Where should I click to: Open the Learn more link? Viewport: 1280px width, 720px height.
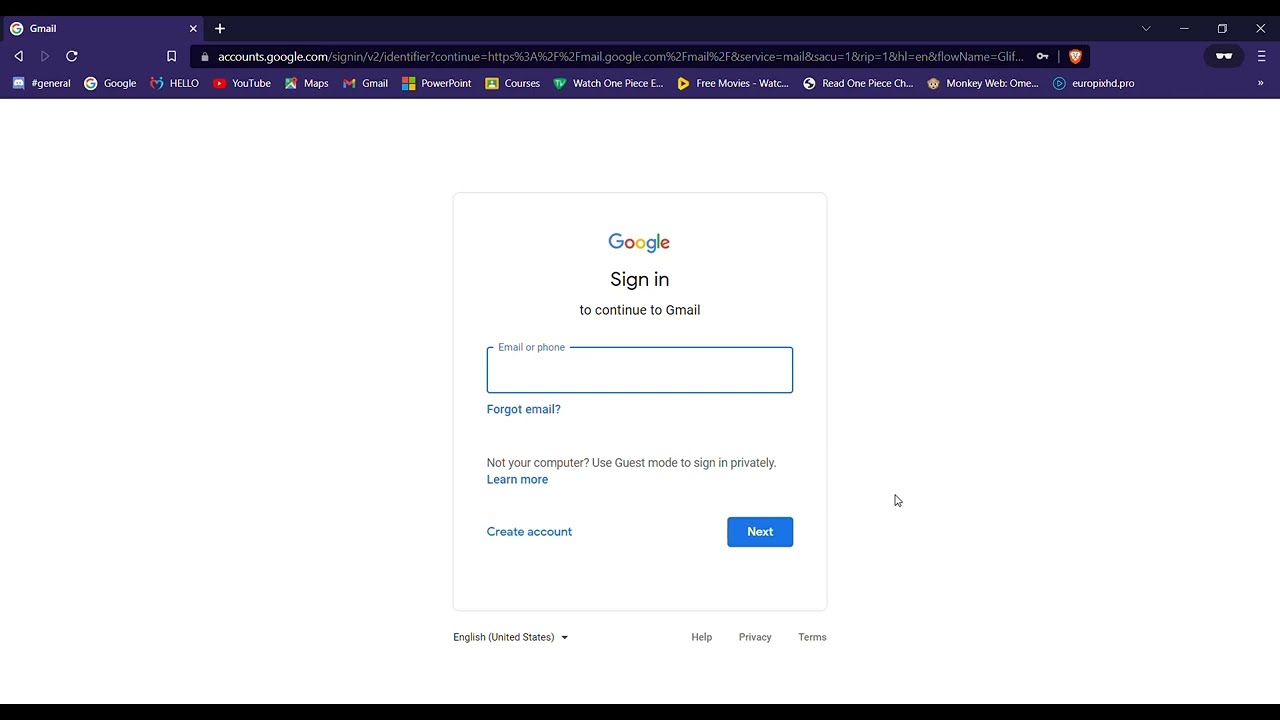[x=517, y=480]
